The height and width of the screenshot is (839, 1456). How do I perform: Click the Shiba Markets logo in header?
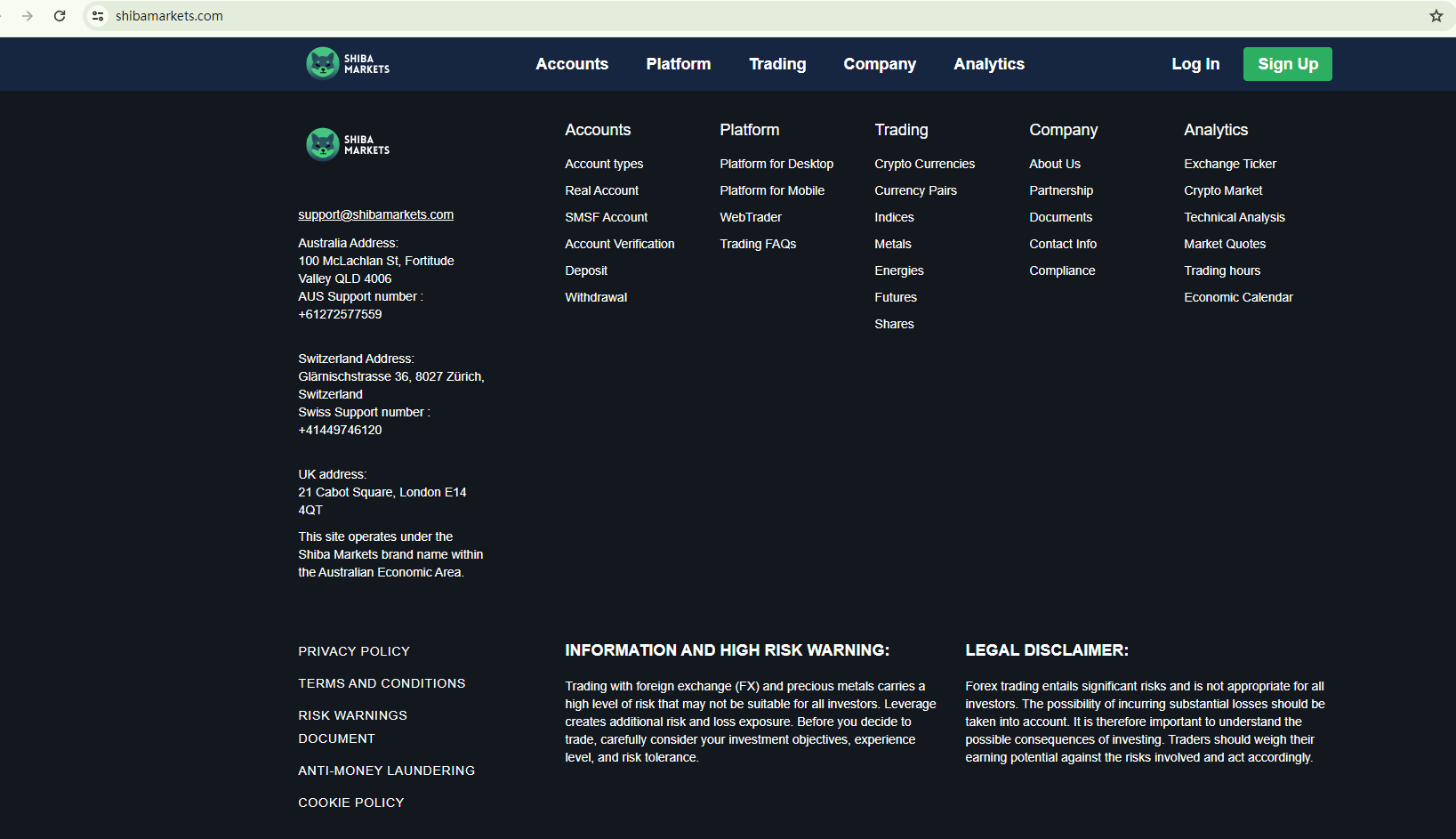click(348, 63)
